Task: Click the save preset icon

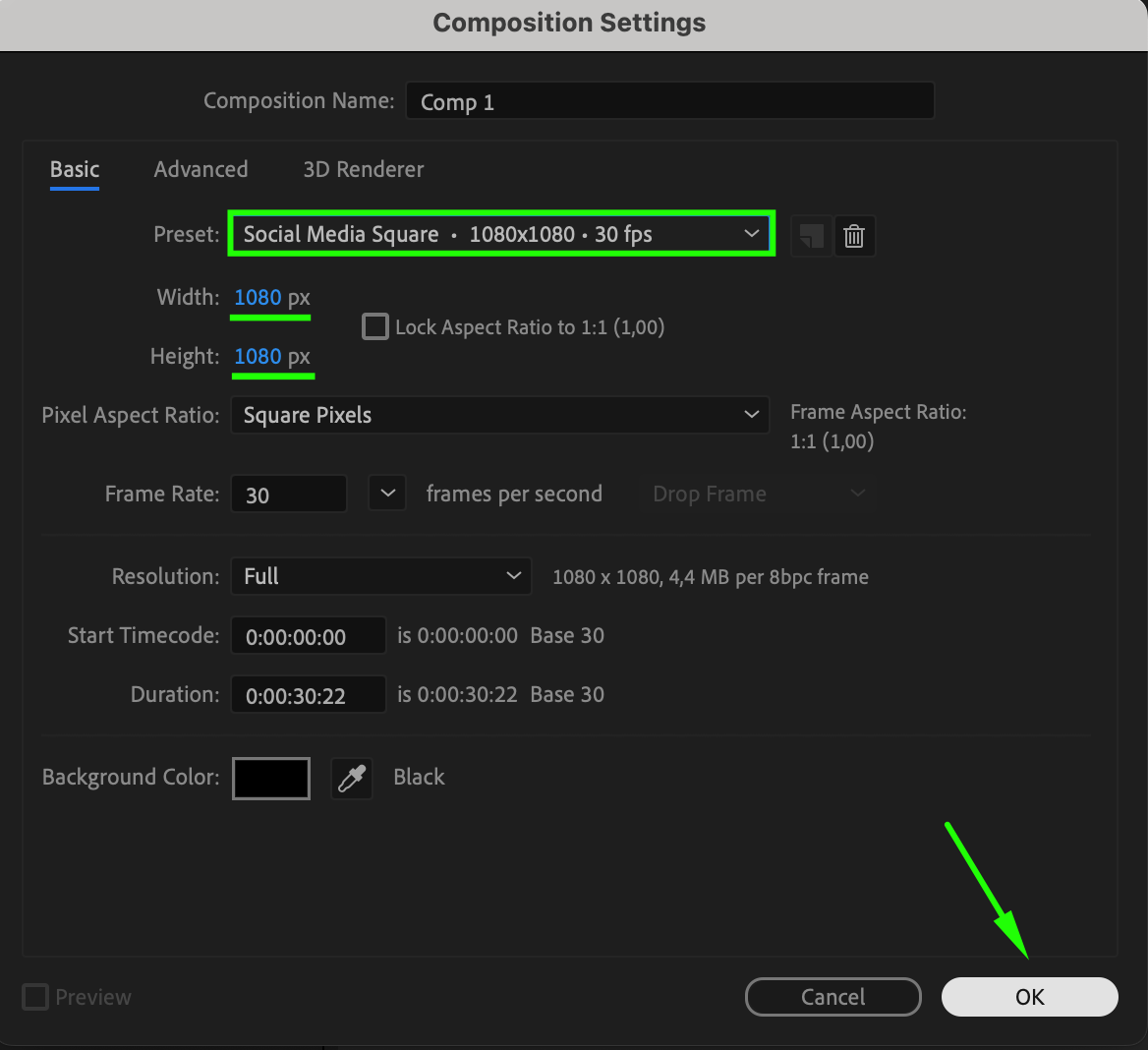Action: pos(811,236)
